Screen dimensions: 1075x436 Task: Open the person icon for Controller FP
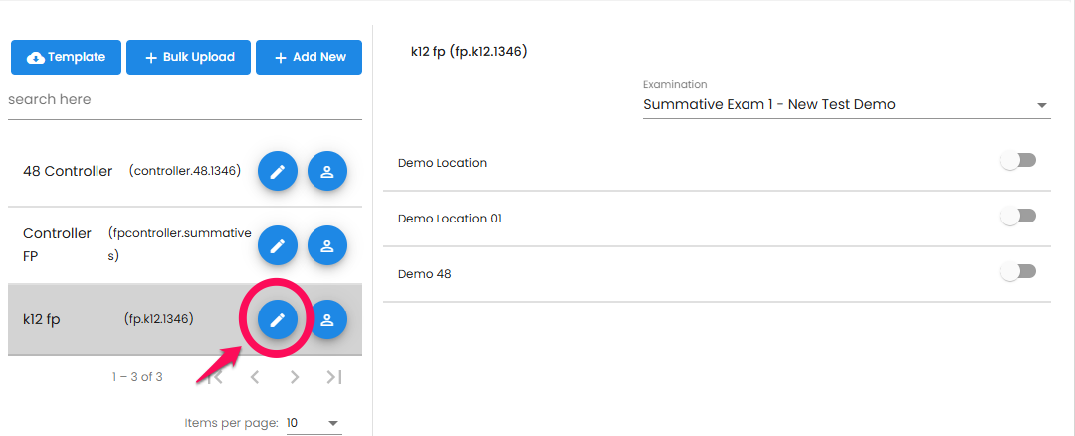tap(327, 245)
